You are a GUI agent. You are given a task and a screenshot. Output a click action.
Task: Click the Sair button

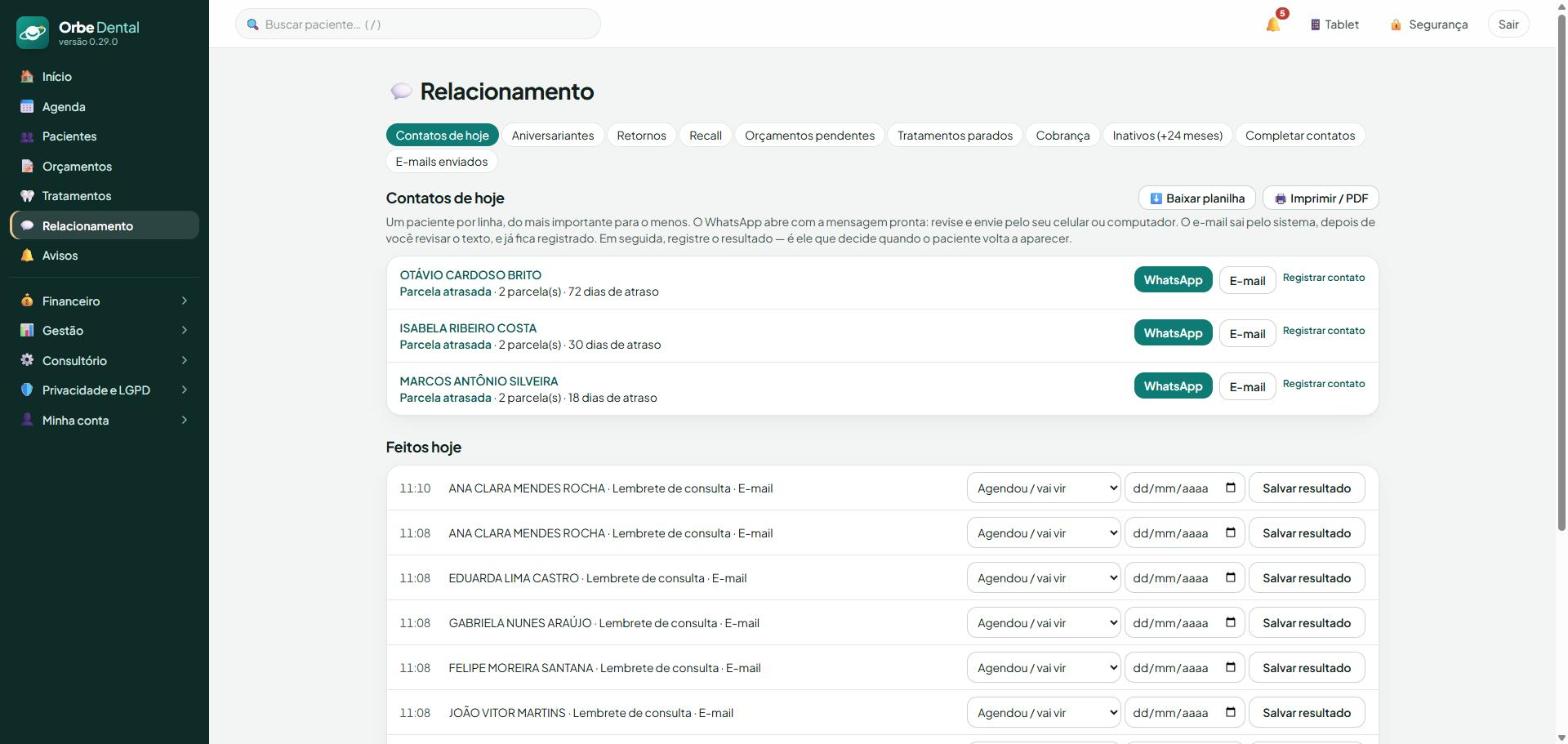coord(1508,24)
